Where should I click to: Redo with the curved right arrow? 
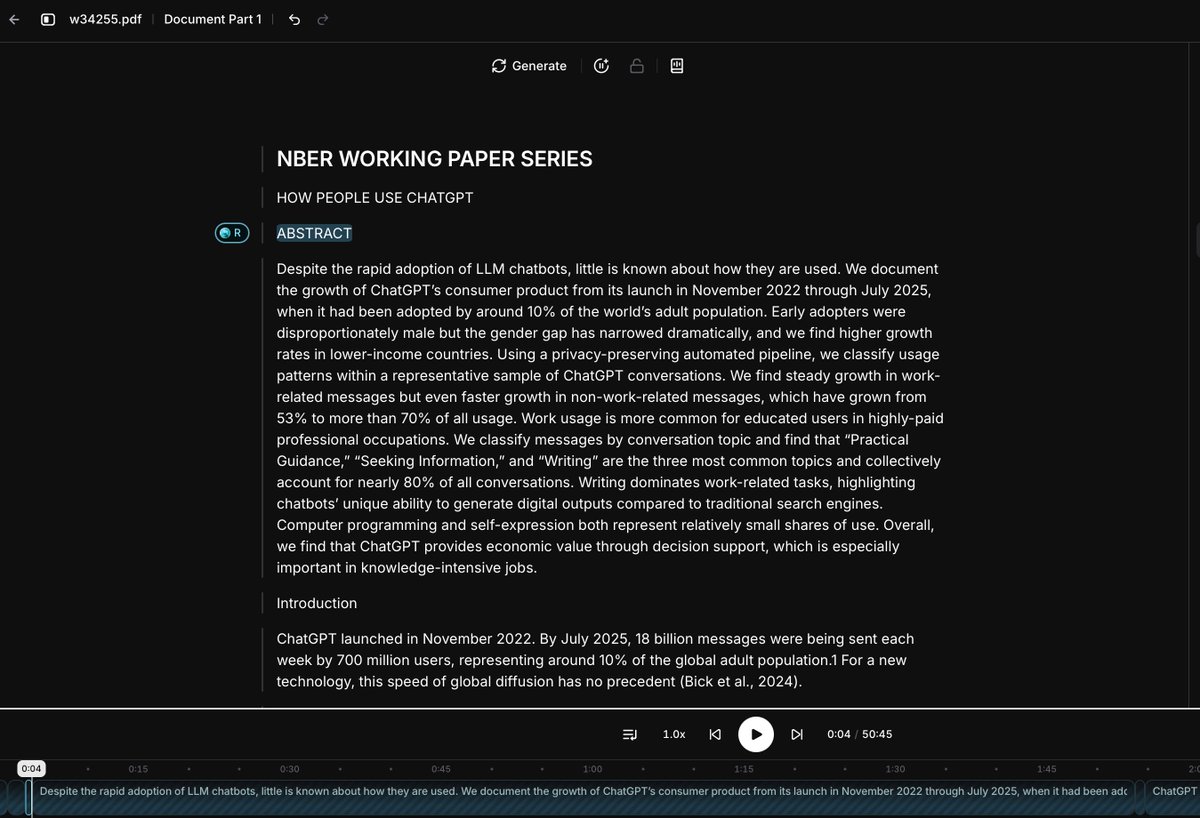[322, 19]
